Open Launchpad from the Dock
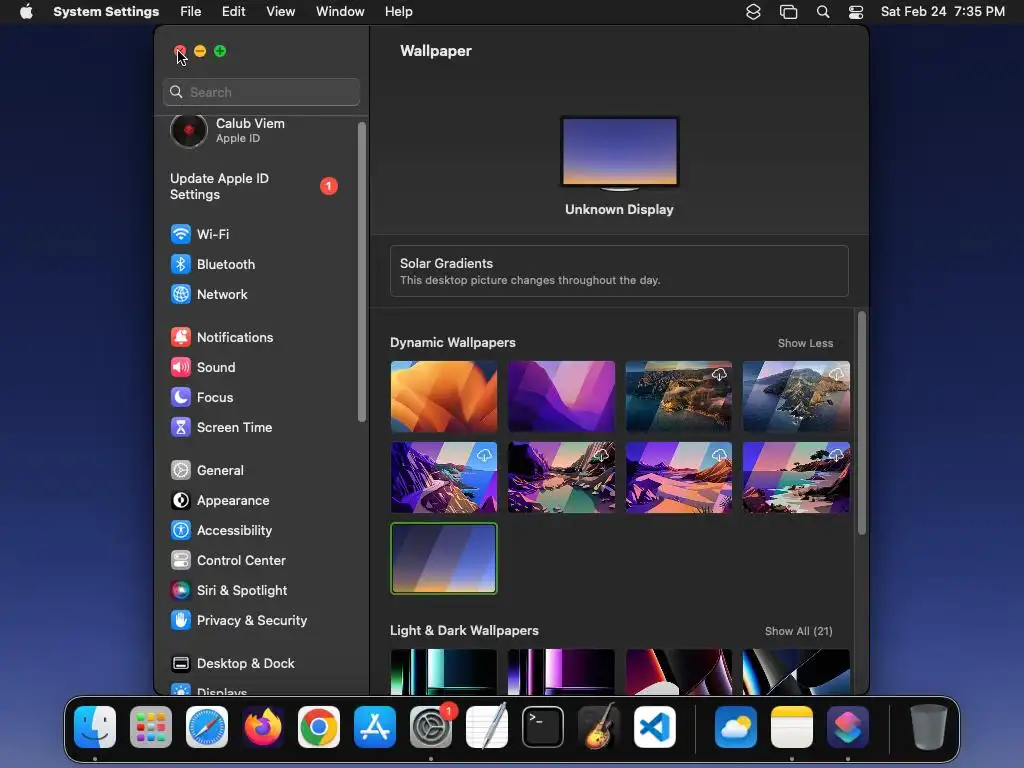1024x768 pixels. pyautogui.click(x=151, y=727)
